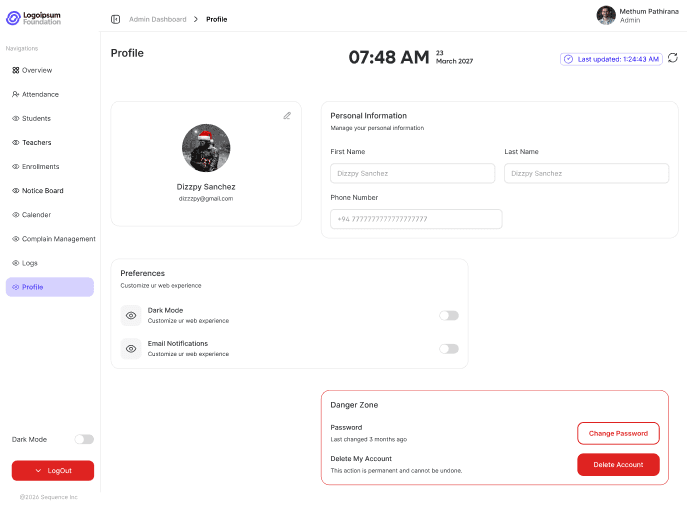The image size is (687, 510).
Task: Click the Notice Board eye icon
Action: coord(16,191)
